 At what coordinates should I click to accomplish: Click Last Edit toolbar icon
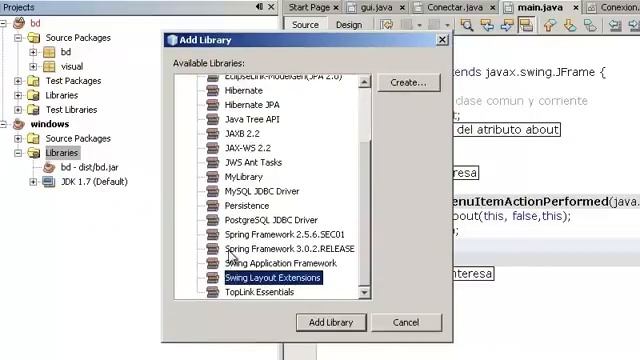coord(387,25)
